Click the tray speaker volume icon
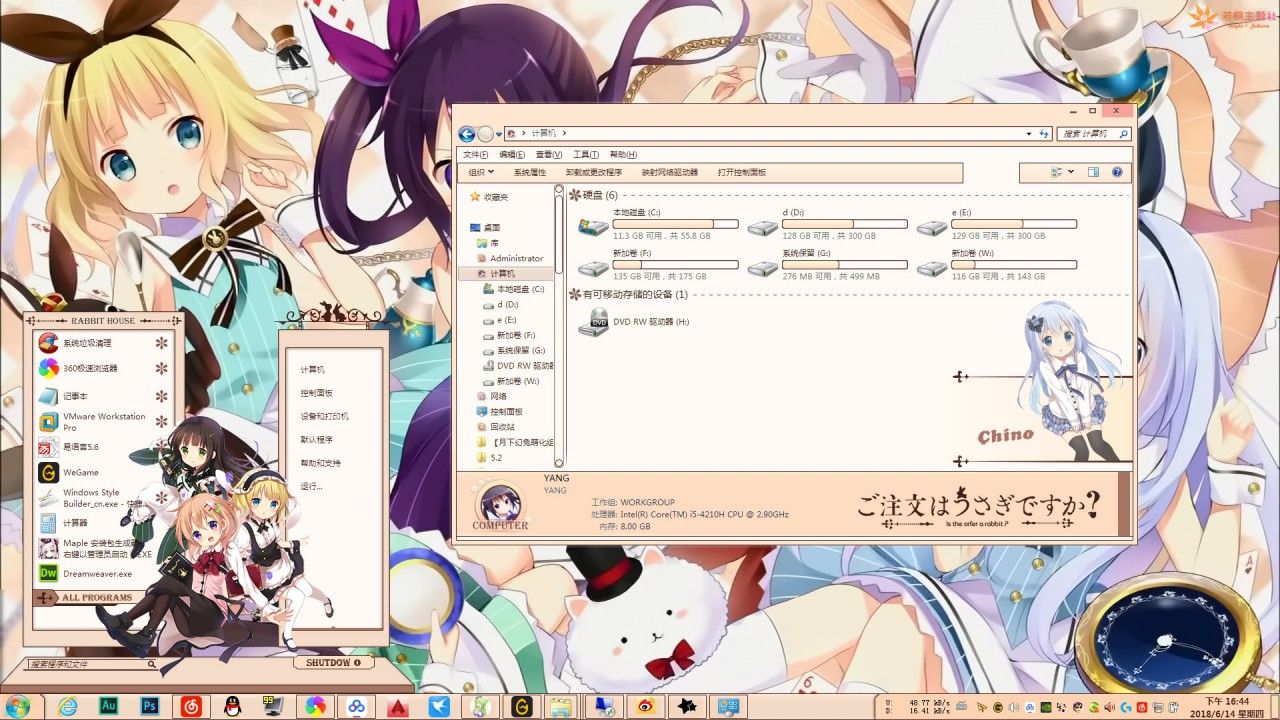 pos(1015,706)
